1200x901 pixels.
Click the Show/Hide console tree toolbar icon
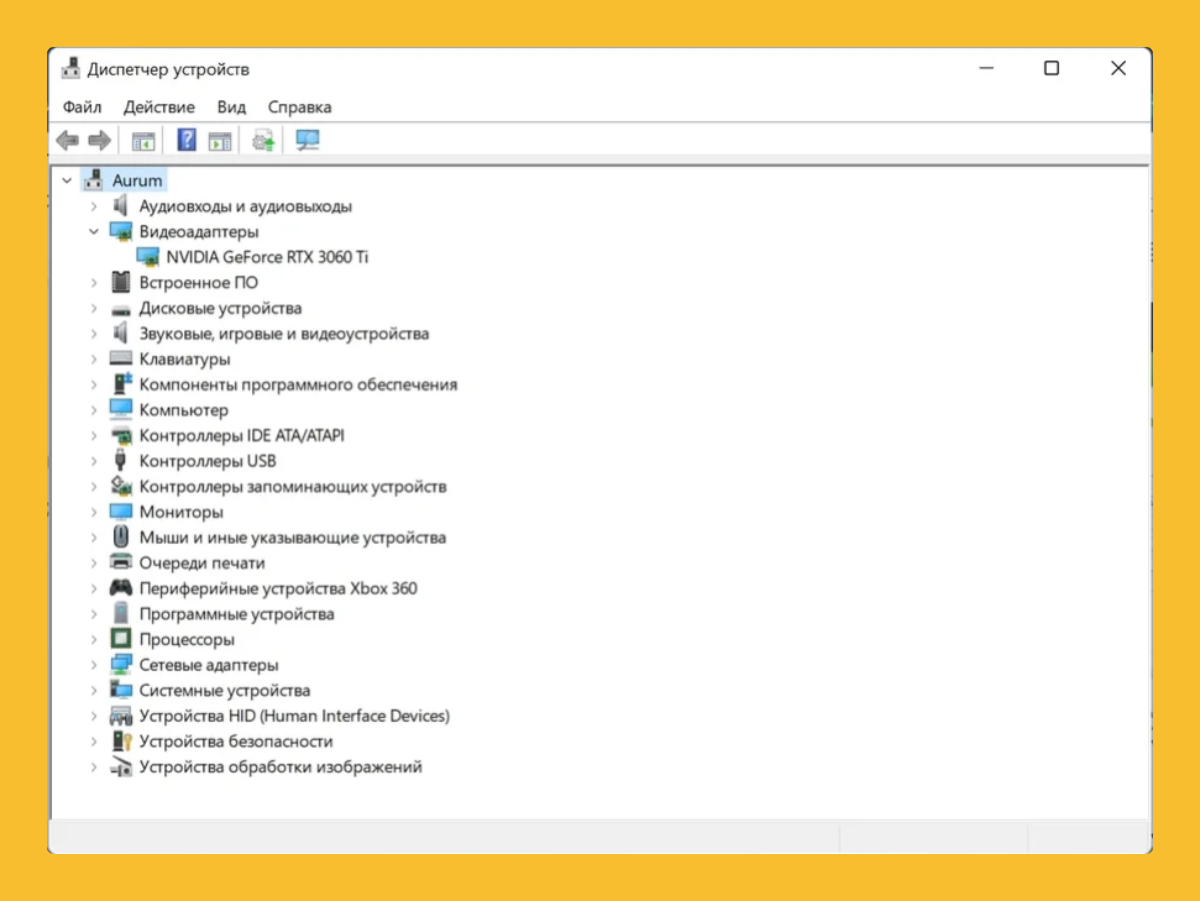[144, 141]
